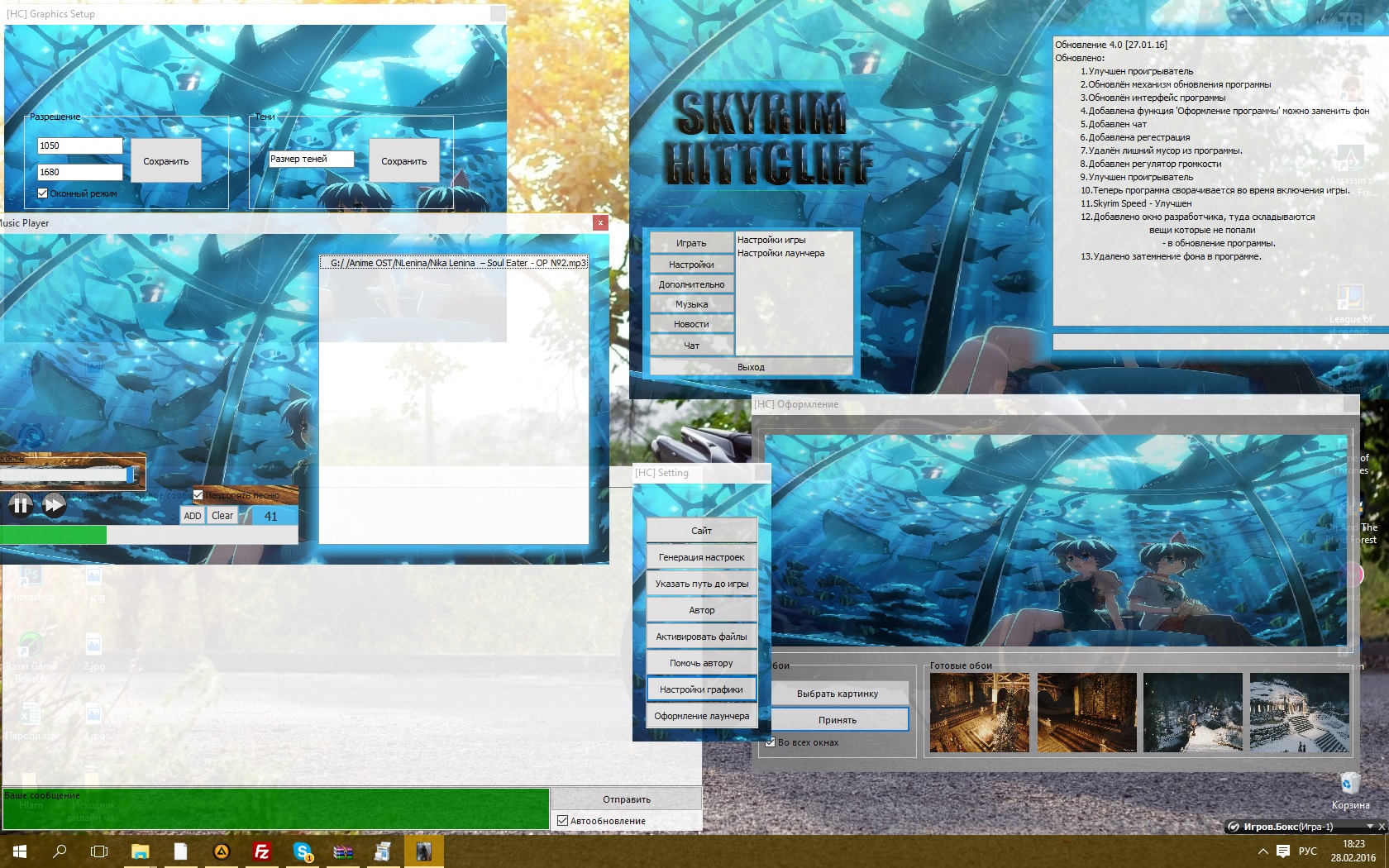Click Активировать файлы button
The height and width of the screenshot is (868, 1389).
(x=701, y=637)
